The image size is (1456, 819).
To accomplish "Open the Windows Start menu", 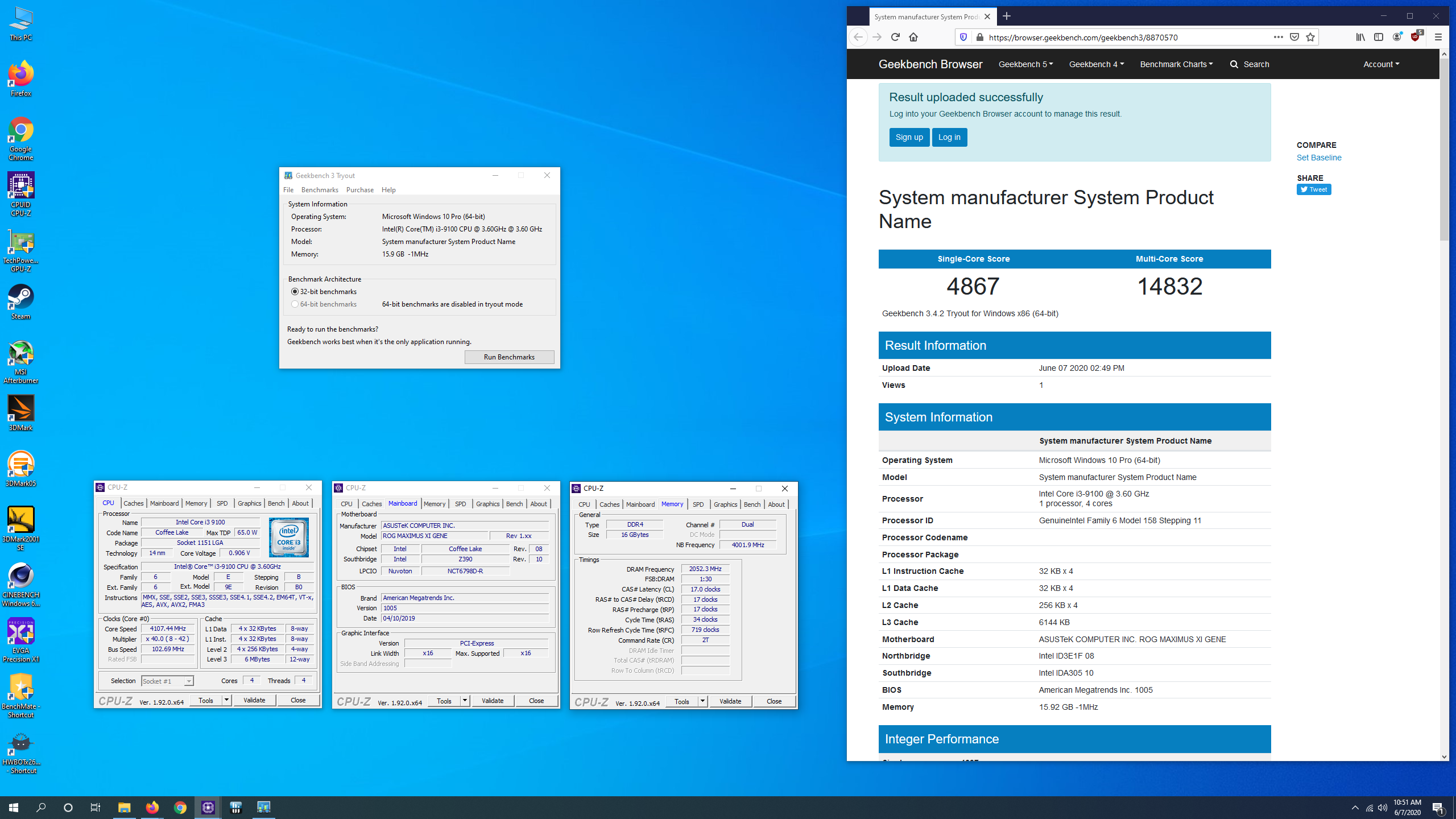I will [14, 808].
